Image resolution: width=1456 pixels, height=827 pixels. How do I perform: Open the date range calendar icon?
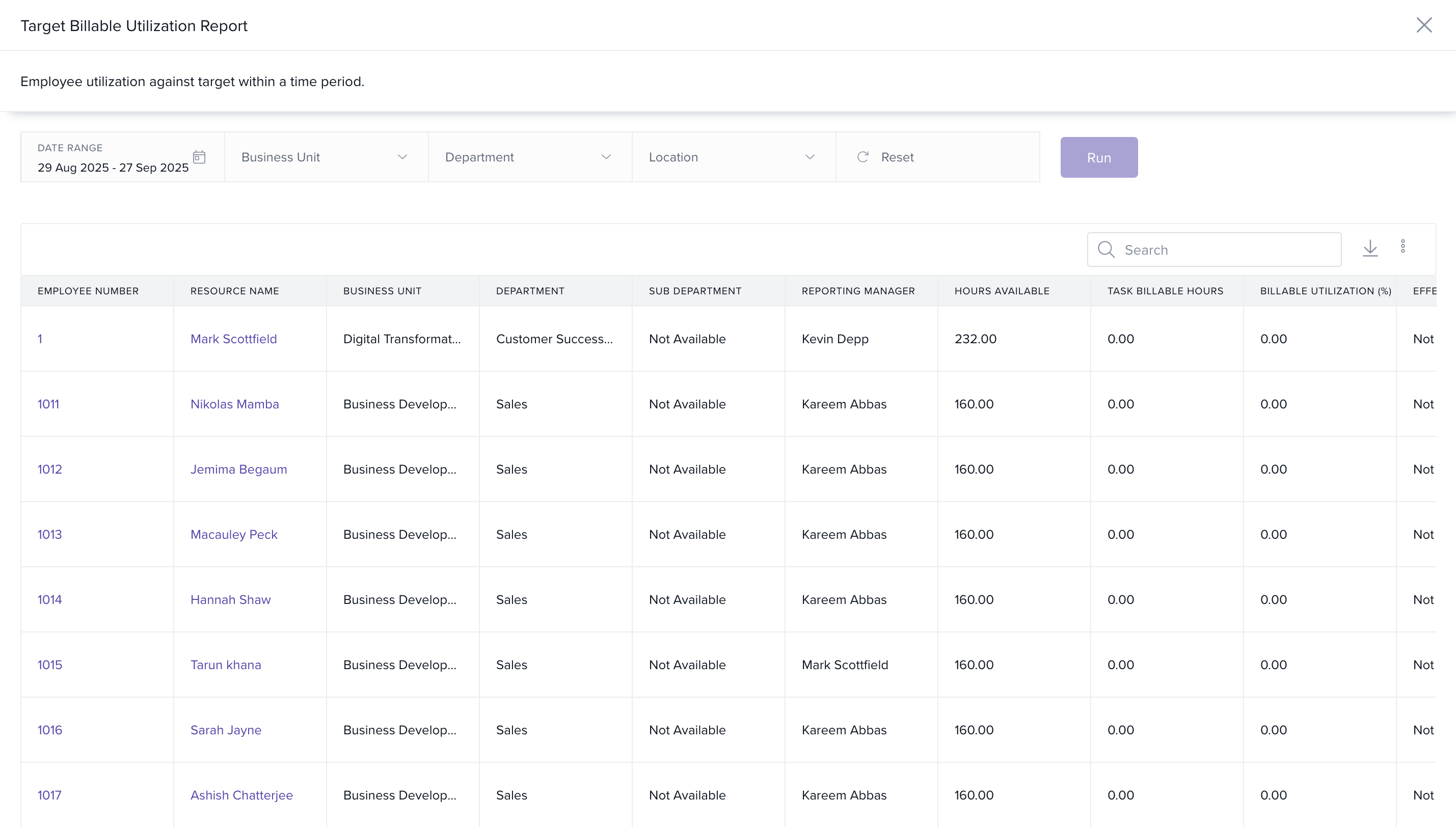point(199,157)
